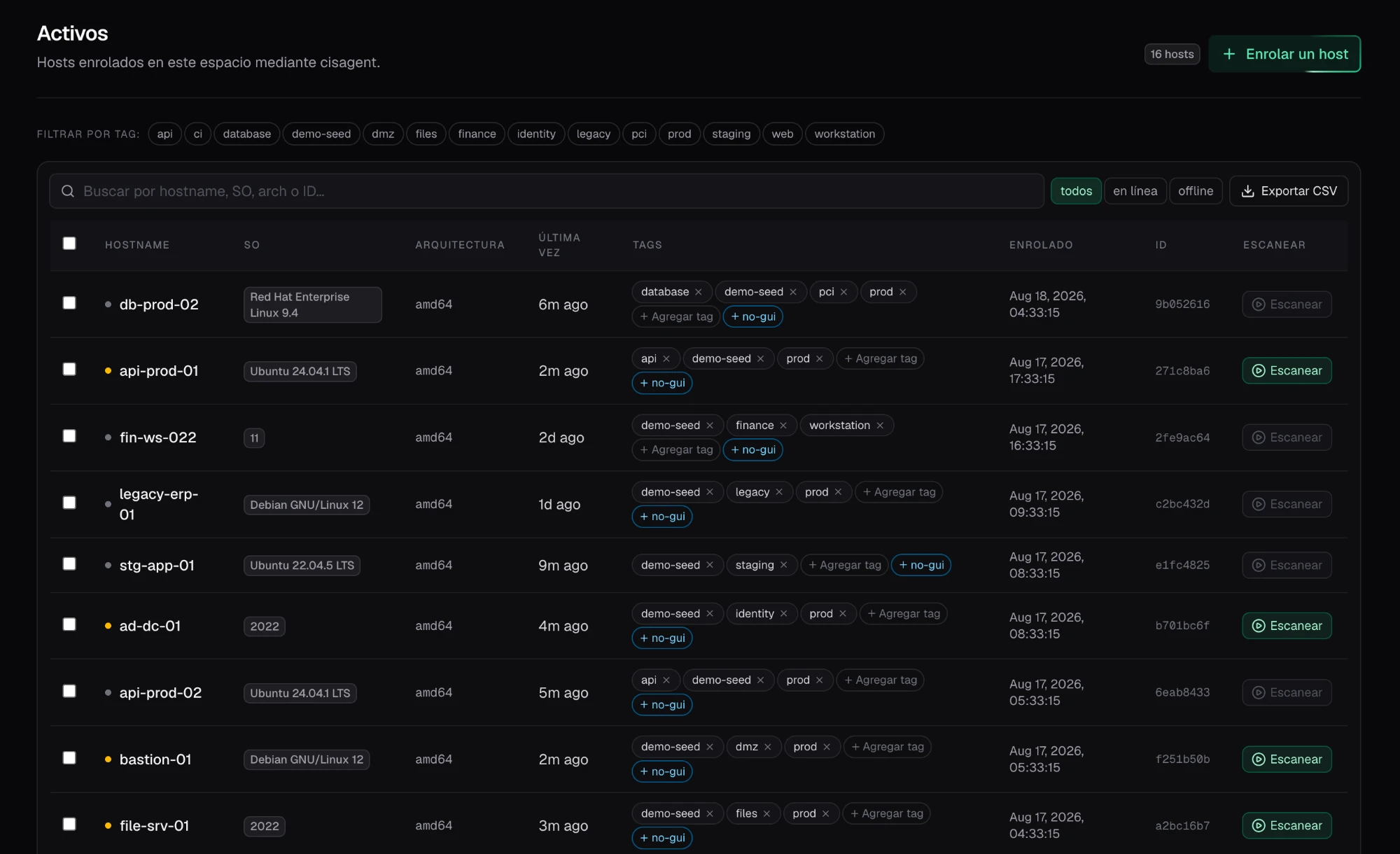Filter to en línea hosts

tap(1135, 191)
